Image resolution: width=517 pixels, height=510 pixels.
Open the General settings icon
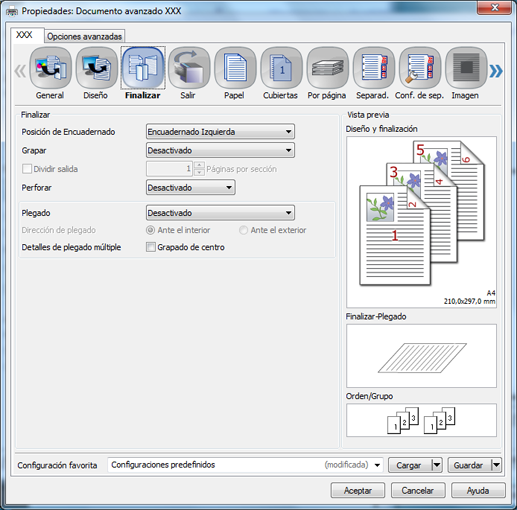50,68
